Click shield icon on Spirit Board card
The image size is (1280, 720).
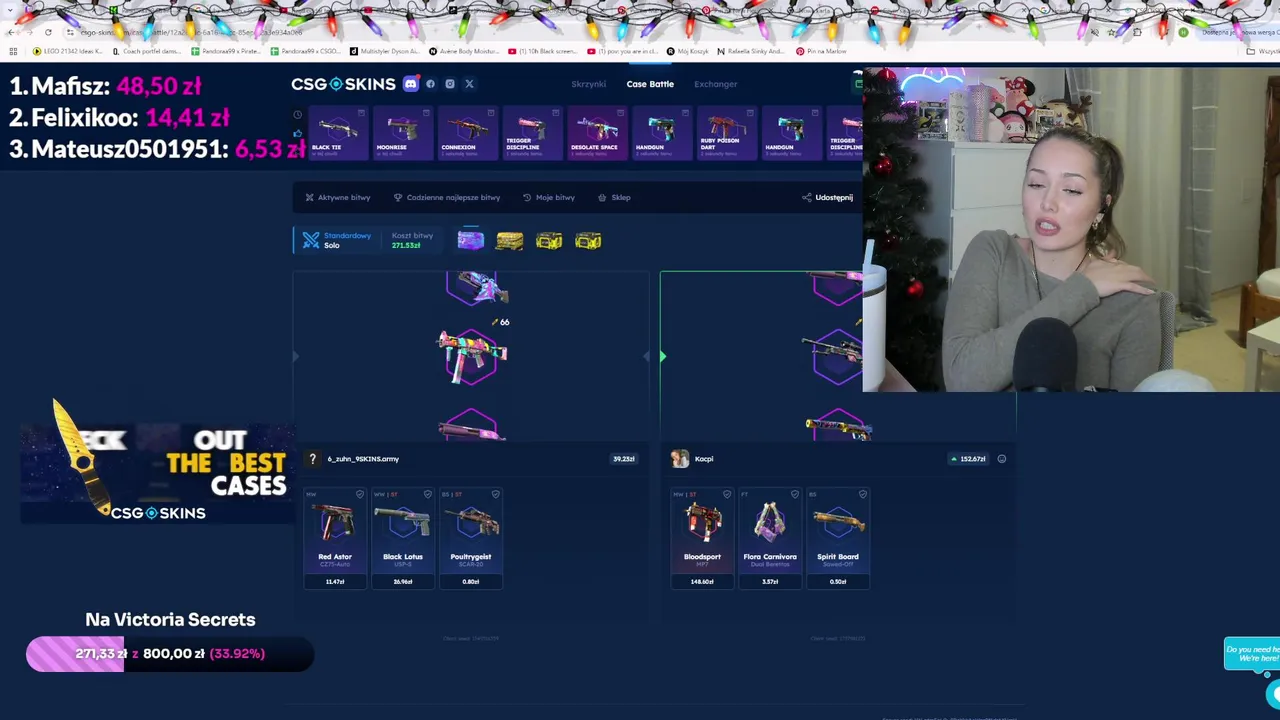coord(863,494)
